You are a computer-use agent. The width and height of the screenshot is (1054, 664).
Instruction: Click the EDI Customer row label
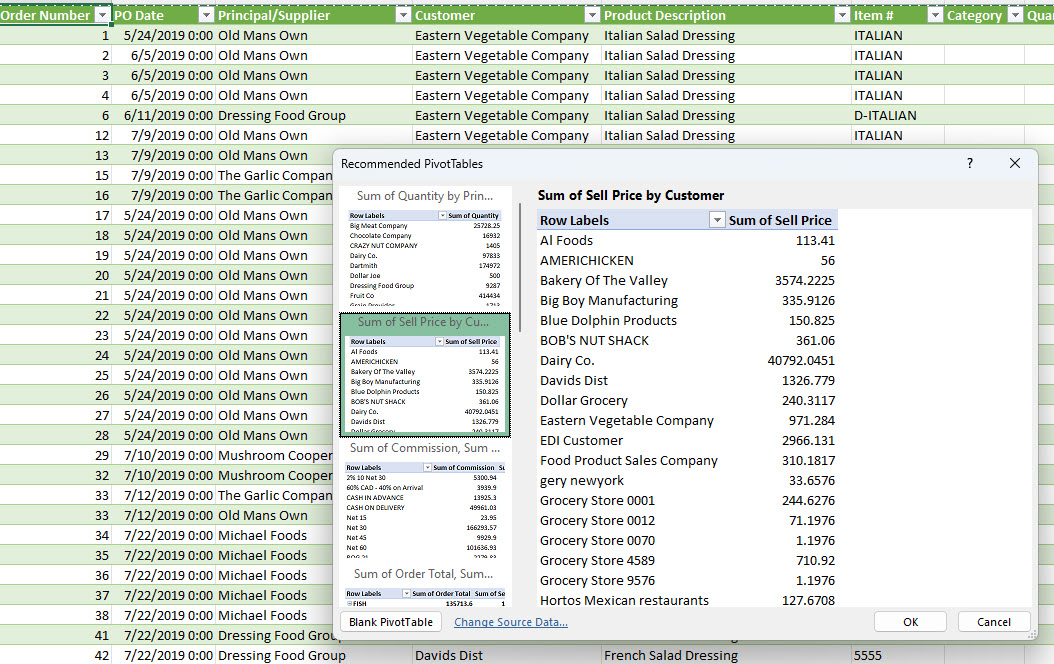[581, 440]
